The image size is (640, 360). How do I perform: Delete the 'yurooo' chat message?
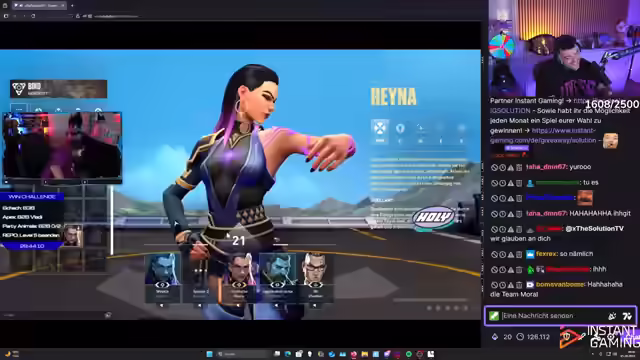click(519, 167)
